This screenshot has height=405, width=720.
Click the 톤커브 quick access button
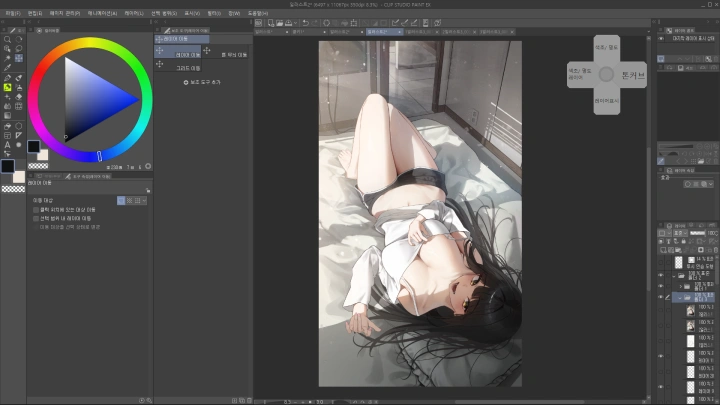point(633,76)
